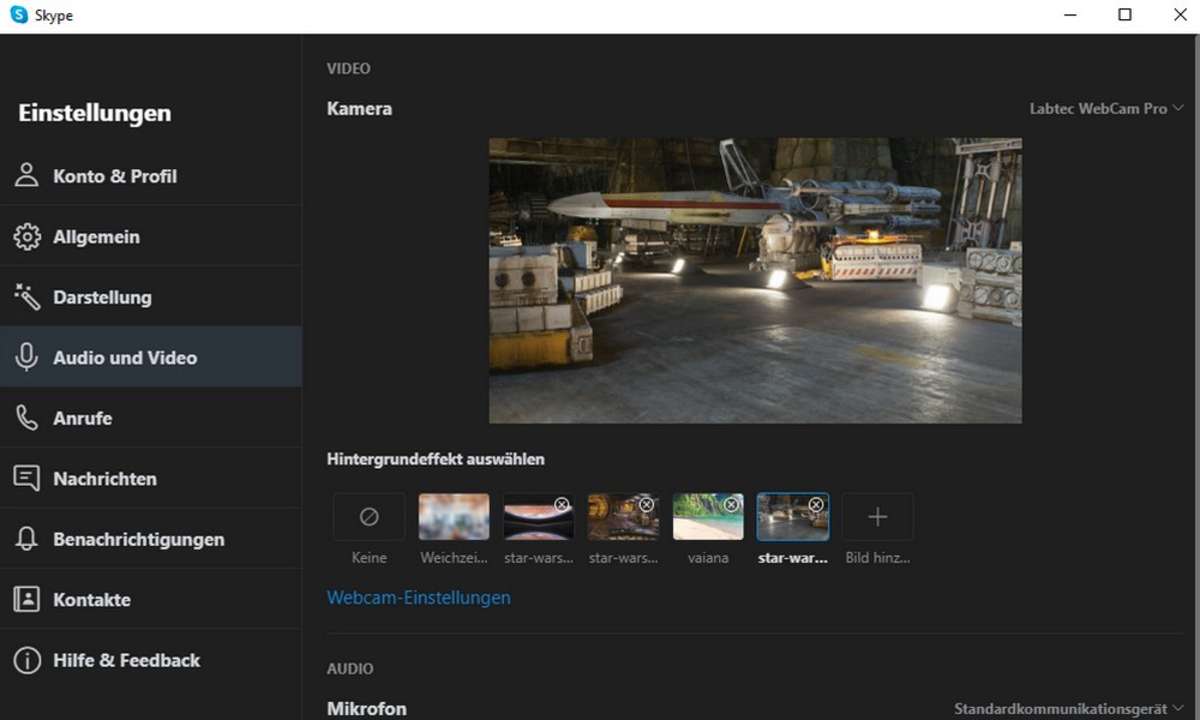
Task: Open Kontakte settings section
Action: pyautogui.click(x=150, y=599)
